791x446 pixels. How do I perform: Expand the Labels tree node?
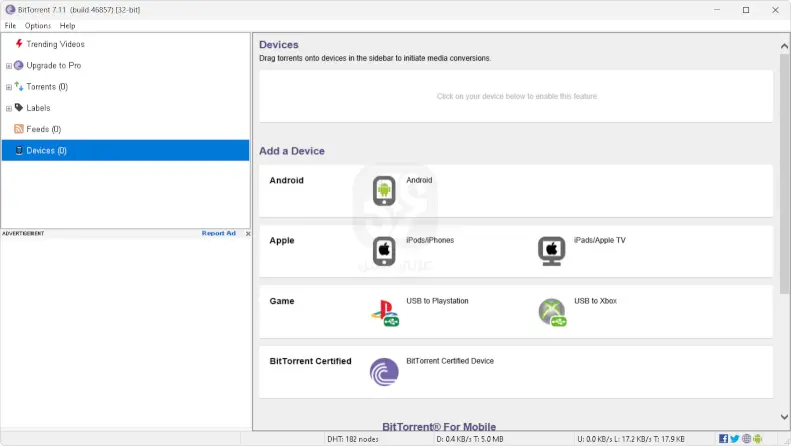[9, 108]
